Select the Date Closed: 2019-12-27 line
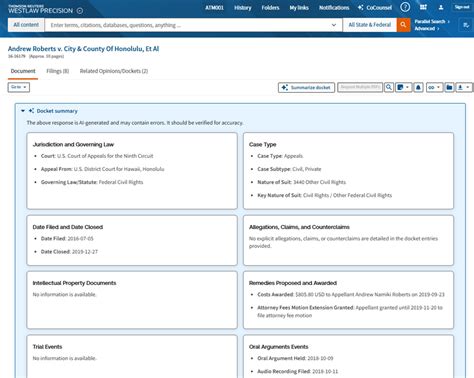The height and width of the screenshot is (378, 474). click(69, 252)
